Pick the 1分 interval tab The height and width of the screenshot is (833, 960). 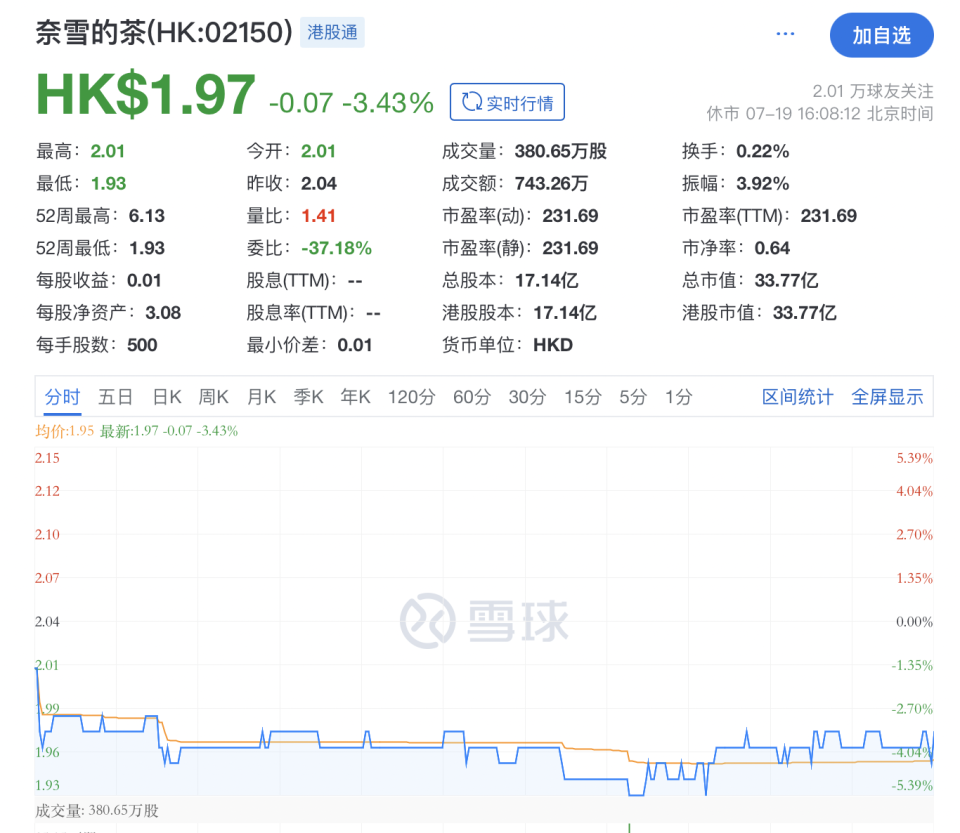(678, 397)
